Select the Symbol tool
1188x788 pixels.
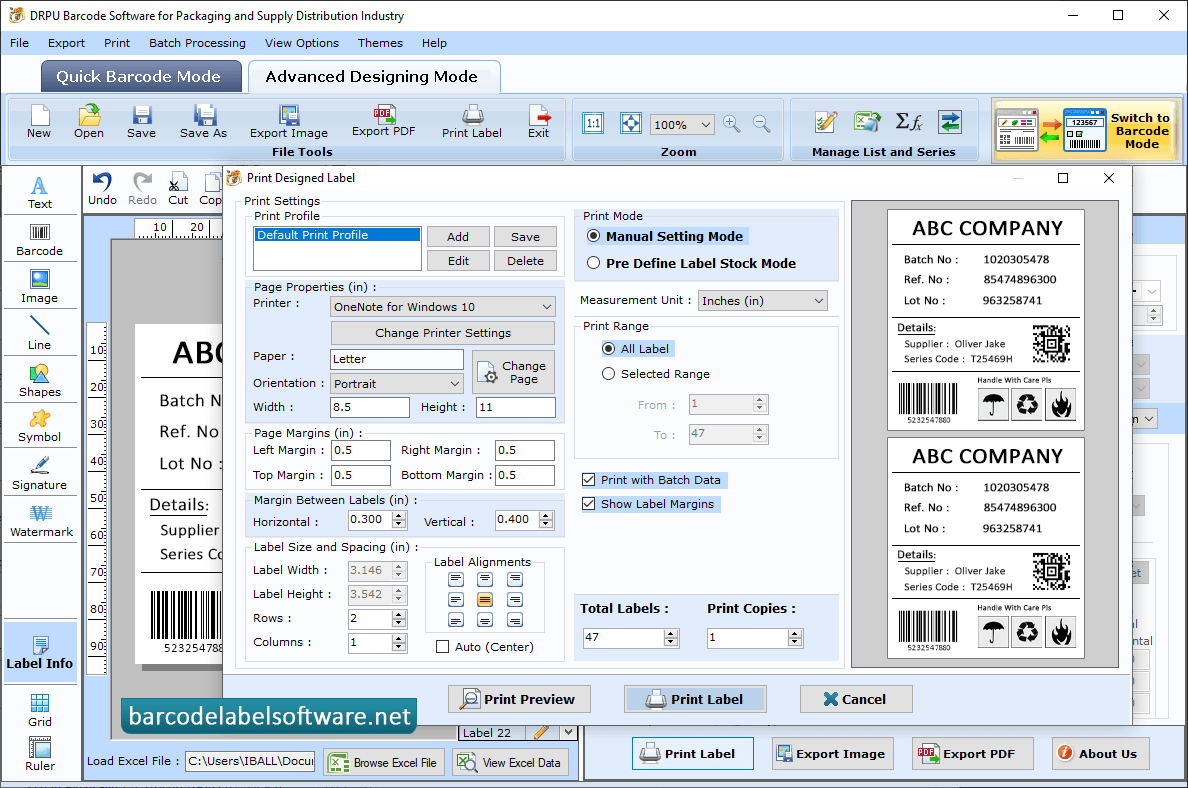pos(39,427)
